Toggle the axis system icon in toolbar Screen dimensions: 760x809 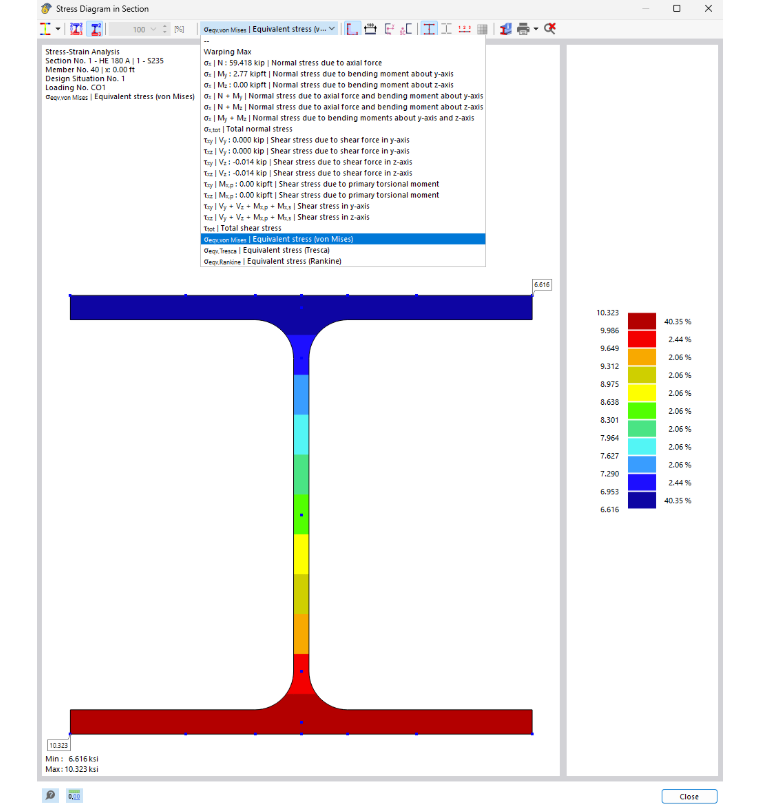coord(352,29)
